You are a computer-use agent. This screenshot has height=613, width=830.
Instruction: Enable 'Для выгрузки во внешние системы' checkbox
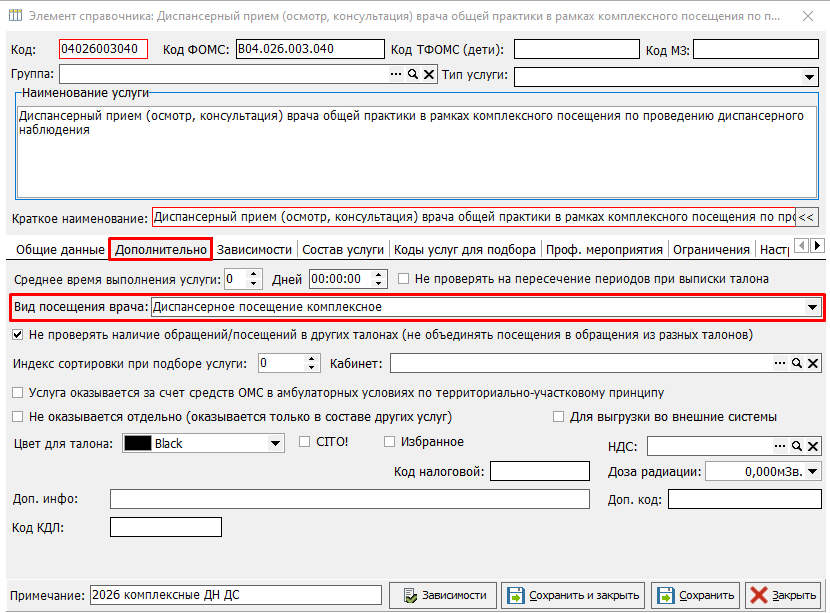558,417
